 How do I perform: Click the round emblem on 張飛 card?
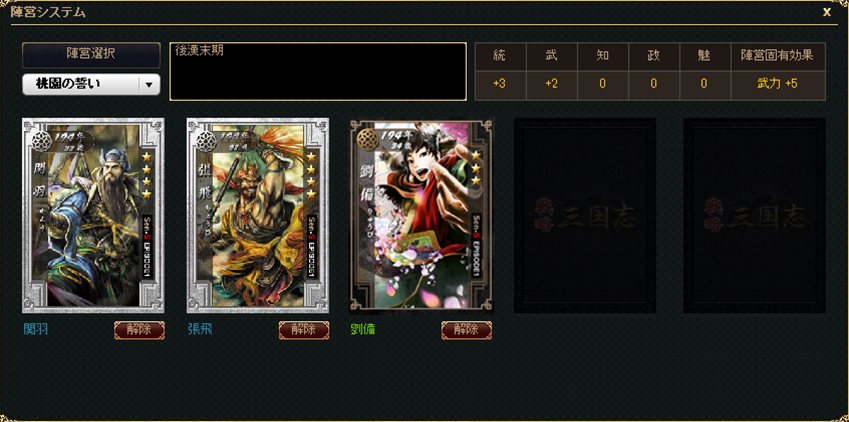(206, 141)
